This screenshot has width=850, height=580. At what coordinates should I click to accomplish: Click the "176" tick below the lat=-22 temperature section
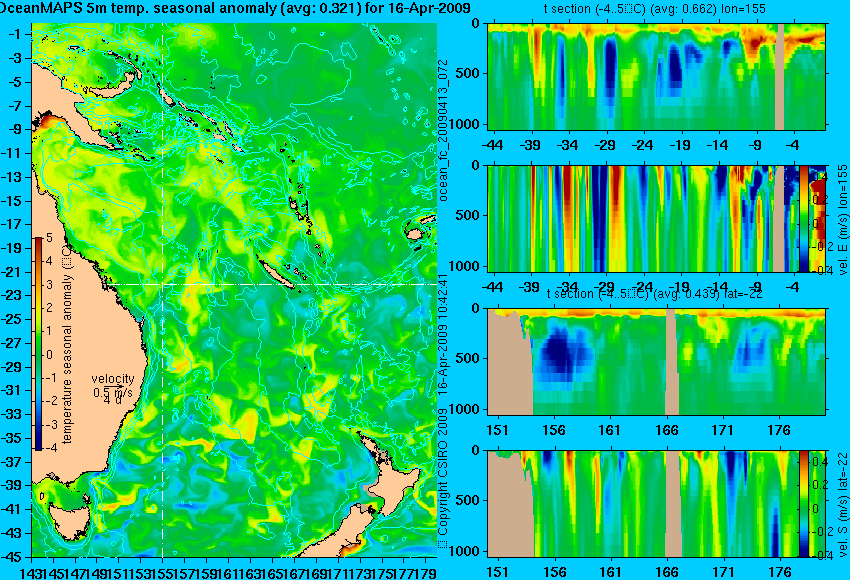[x=779, y=430]
